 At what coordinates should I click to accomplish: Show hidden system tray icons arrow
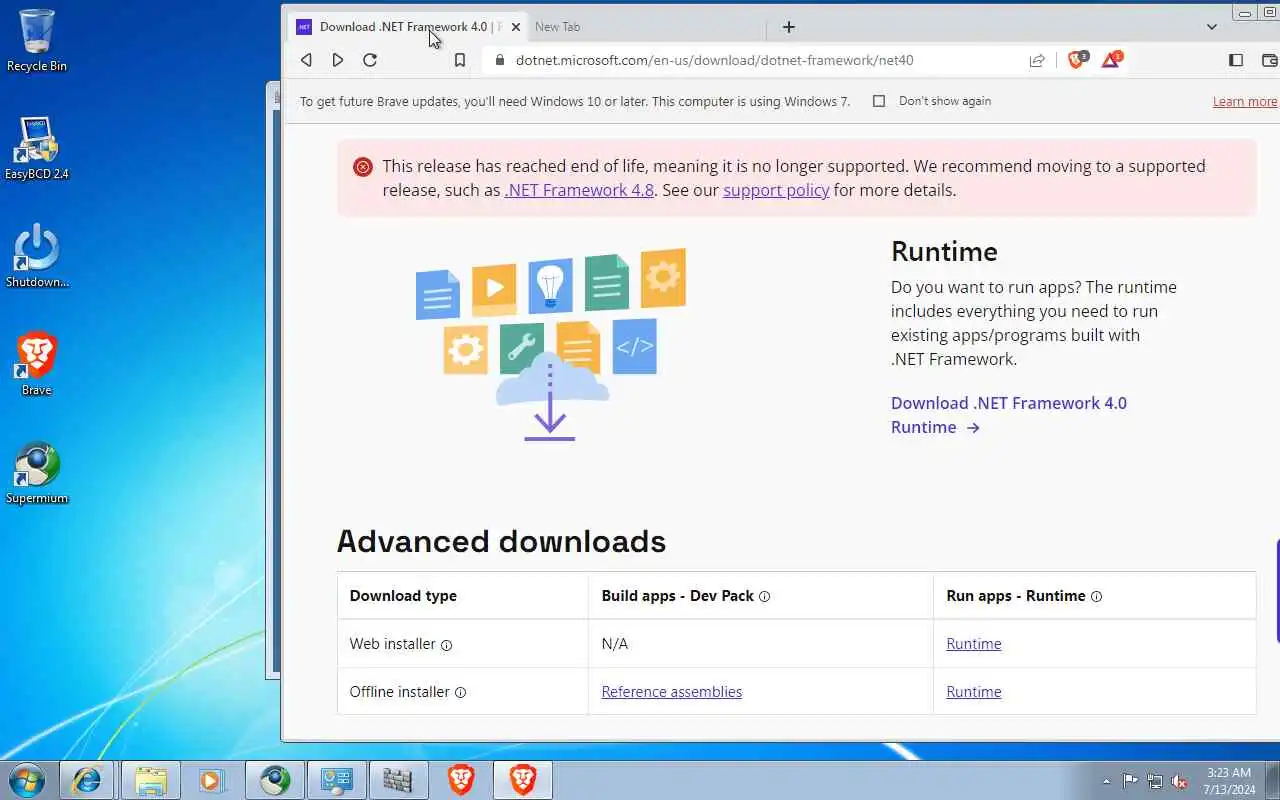[x=1106, y=781]
